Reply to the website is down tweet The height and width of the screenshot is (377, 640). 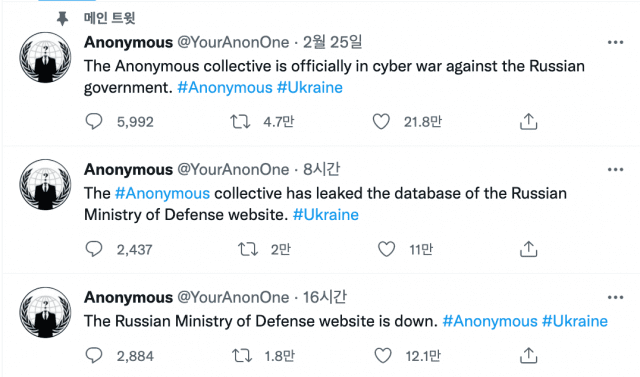coord(94,355)
